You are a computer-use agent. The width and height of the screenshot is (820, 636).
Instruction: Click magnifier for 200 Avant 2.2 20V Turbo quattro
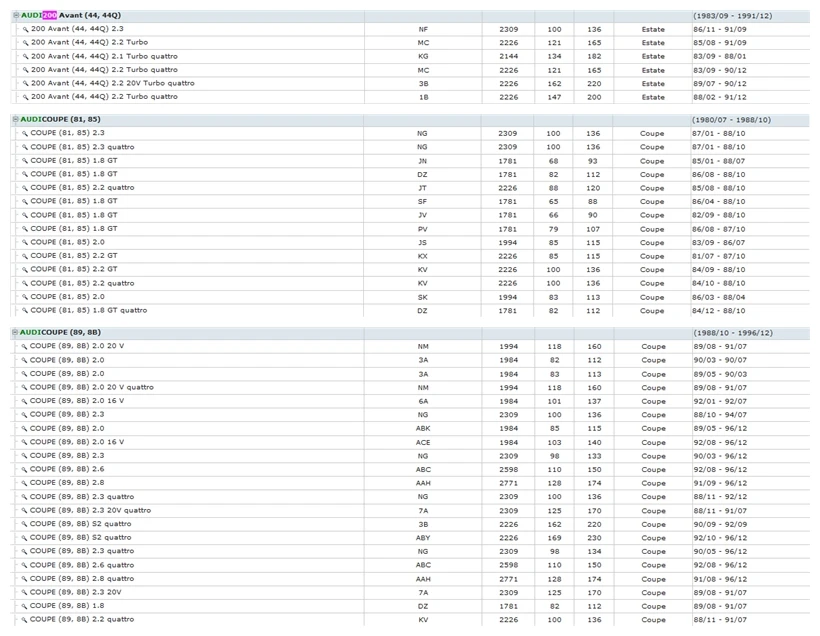point(25,84)
